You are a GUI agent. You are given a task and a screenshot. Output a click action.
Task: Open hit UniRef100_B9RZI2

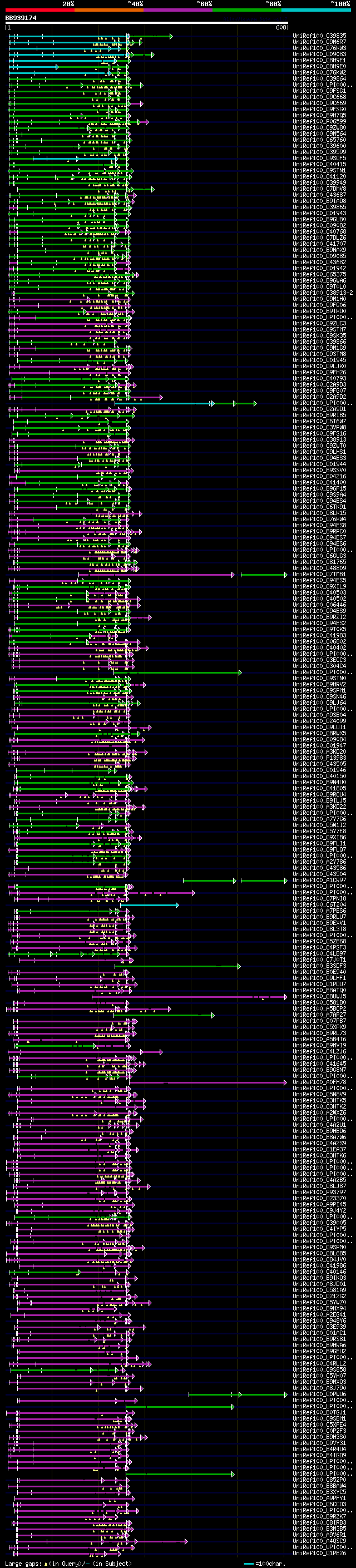pos(319,617)
